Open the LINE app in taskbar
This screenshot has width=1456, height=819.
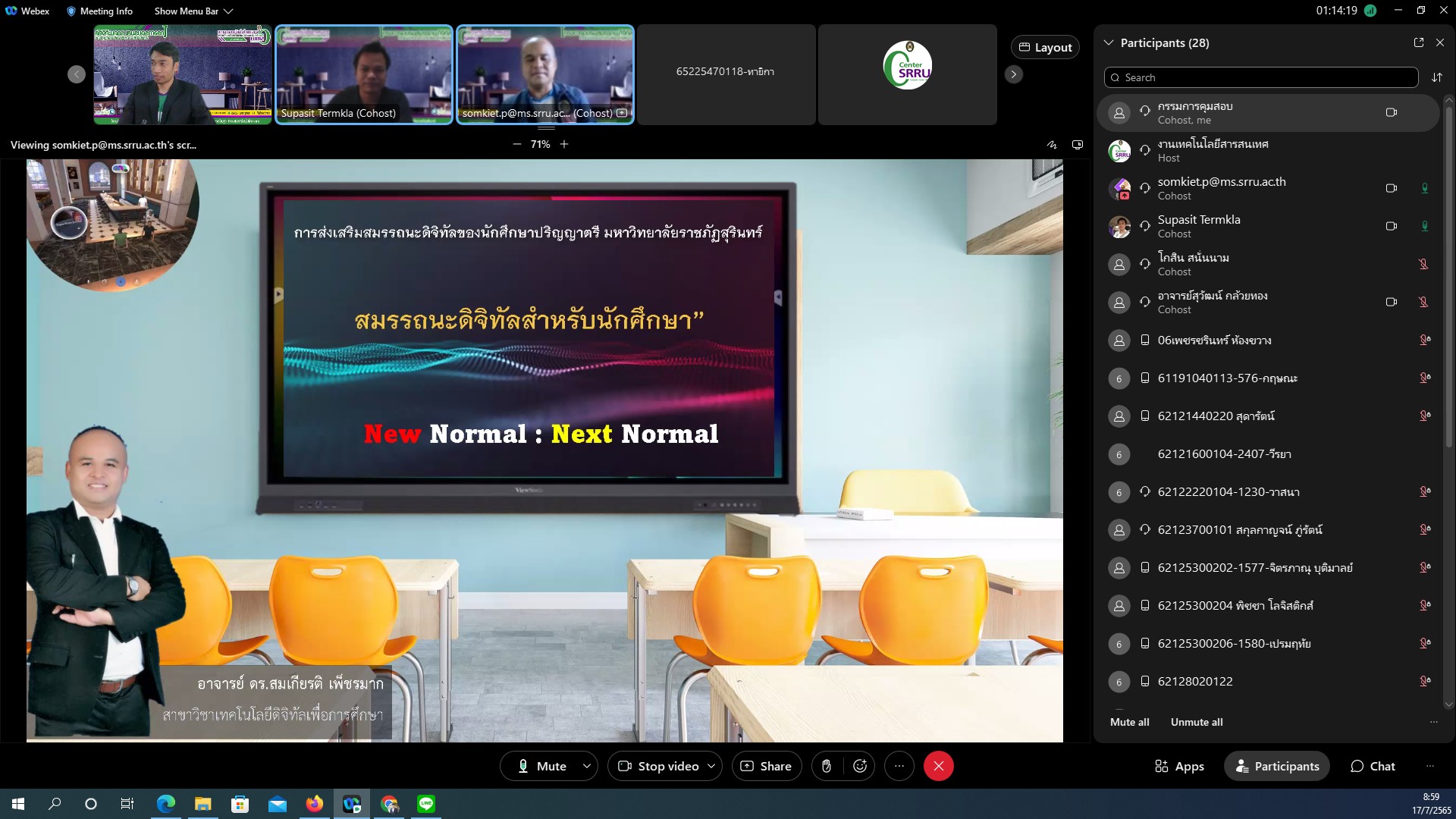tap(426, 804)
